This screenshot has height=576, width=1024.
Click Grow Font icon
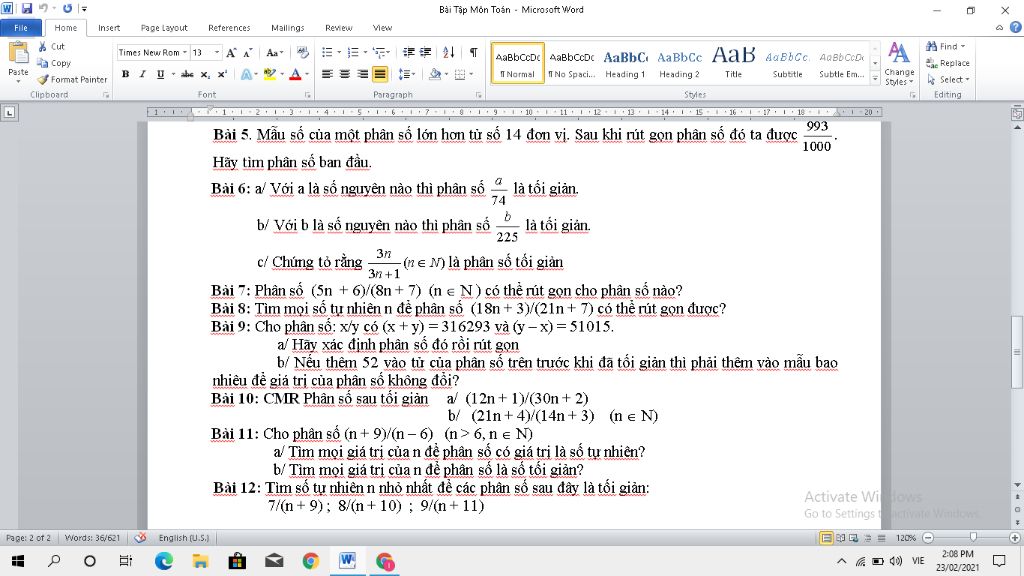coord(231,52)
